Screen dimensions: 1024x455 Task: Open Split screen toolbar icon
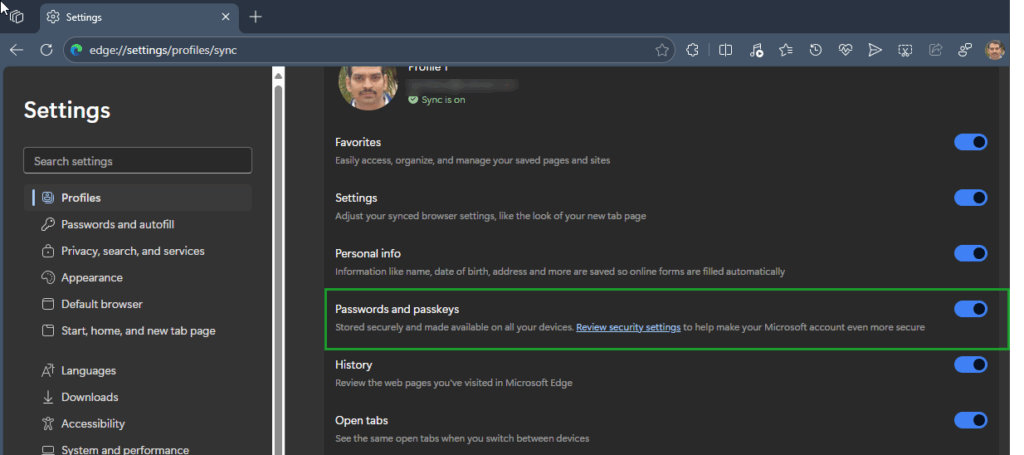point(726,50)
